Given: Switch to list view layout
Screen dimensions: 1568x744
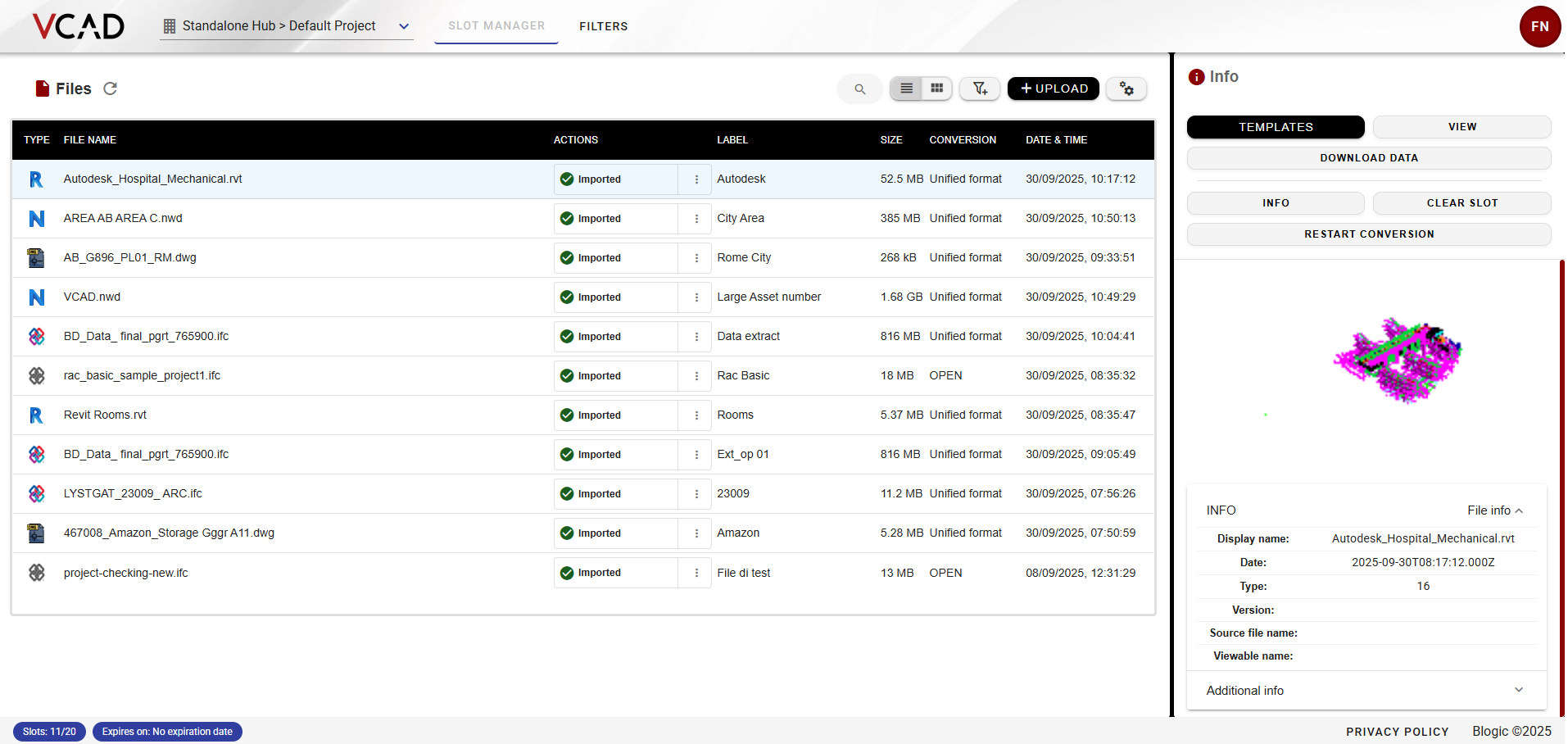Looking at the screenshot, I should point(906,88).
